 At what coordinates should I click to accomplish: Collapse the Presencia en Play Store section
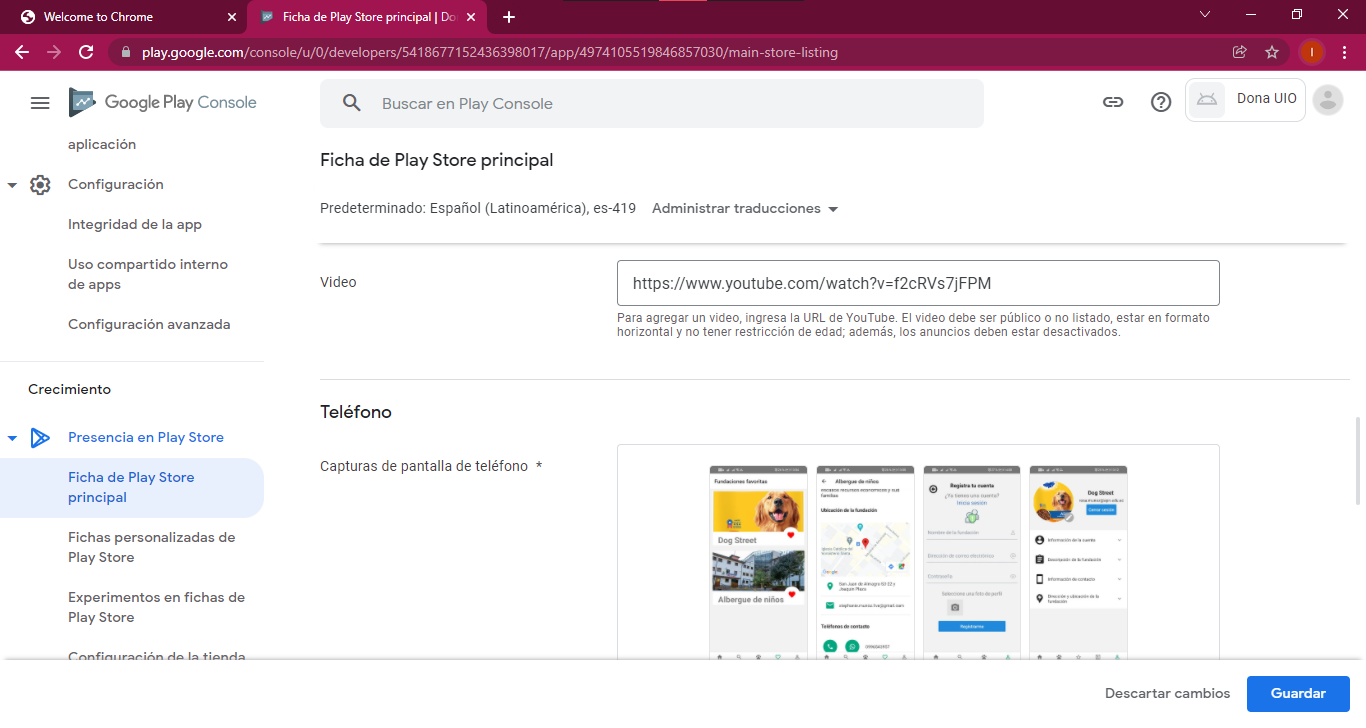12,437
